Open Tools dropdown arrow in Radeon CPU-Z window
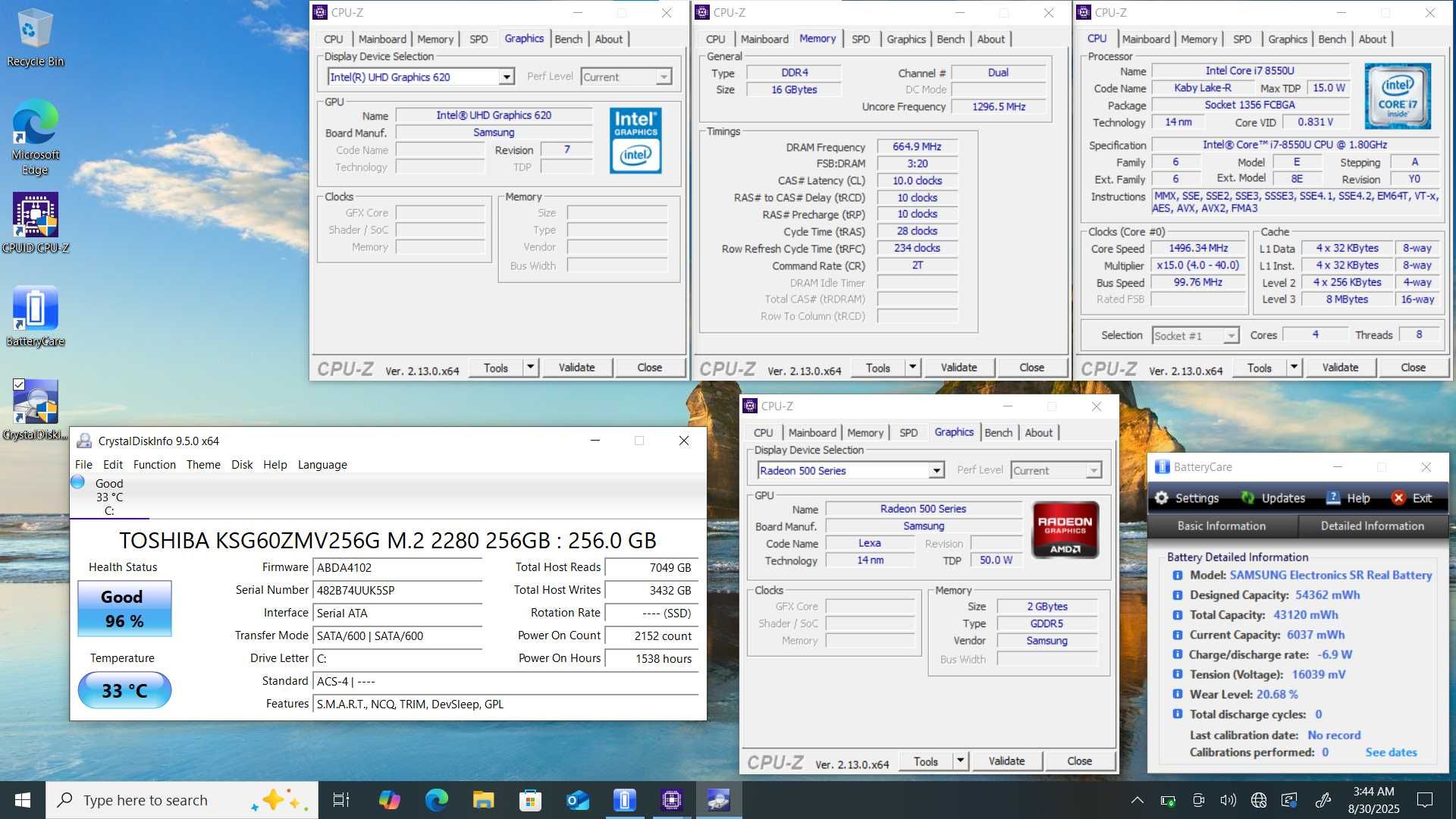The height and width of the screenshot is (819, 1456). click(961, 761)
